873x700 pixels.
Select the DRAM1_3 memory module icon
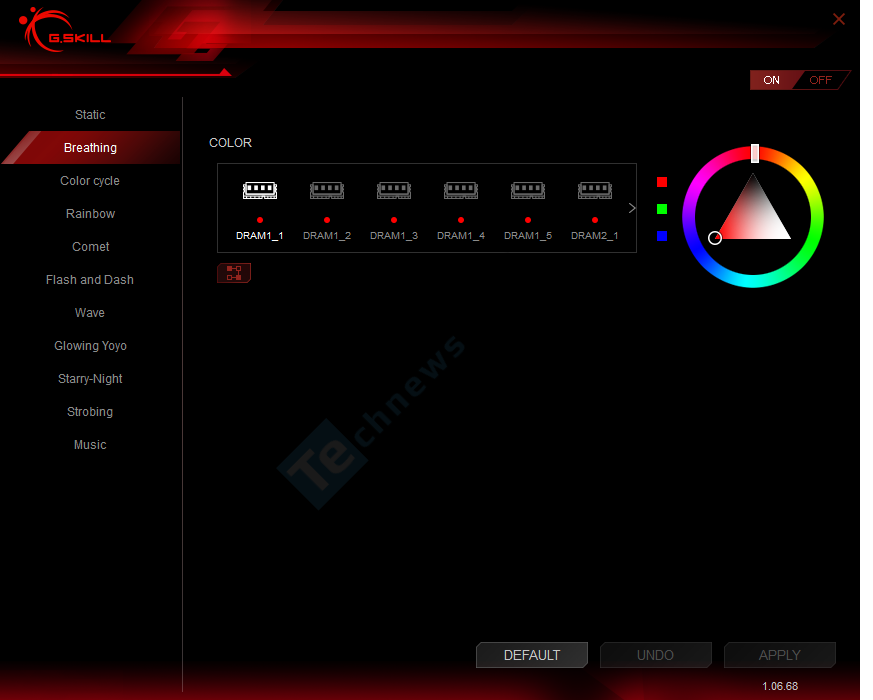click(394, 190)
